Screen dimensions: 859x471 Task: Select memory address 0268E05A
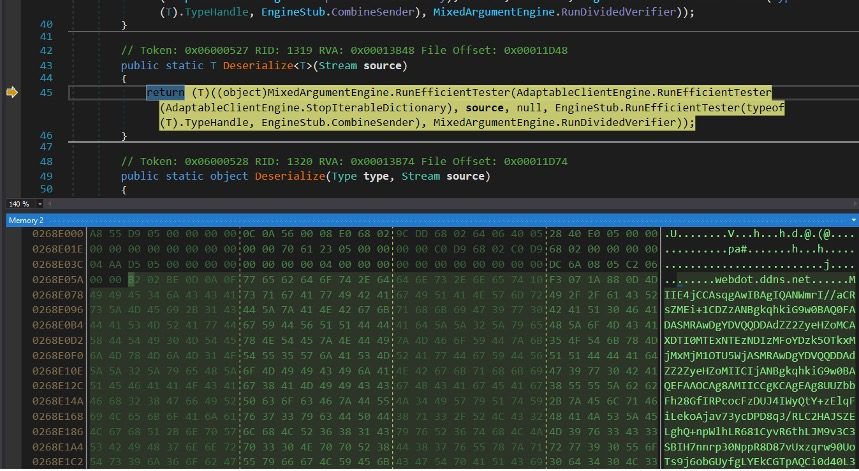click(58, 280)
